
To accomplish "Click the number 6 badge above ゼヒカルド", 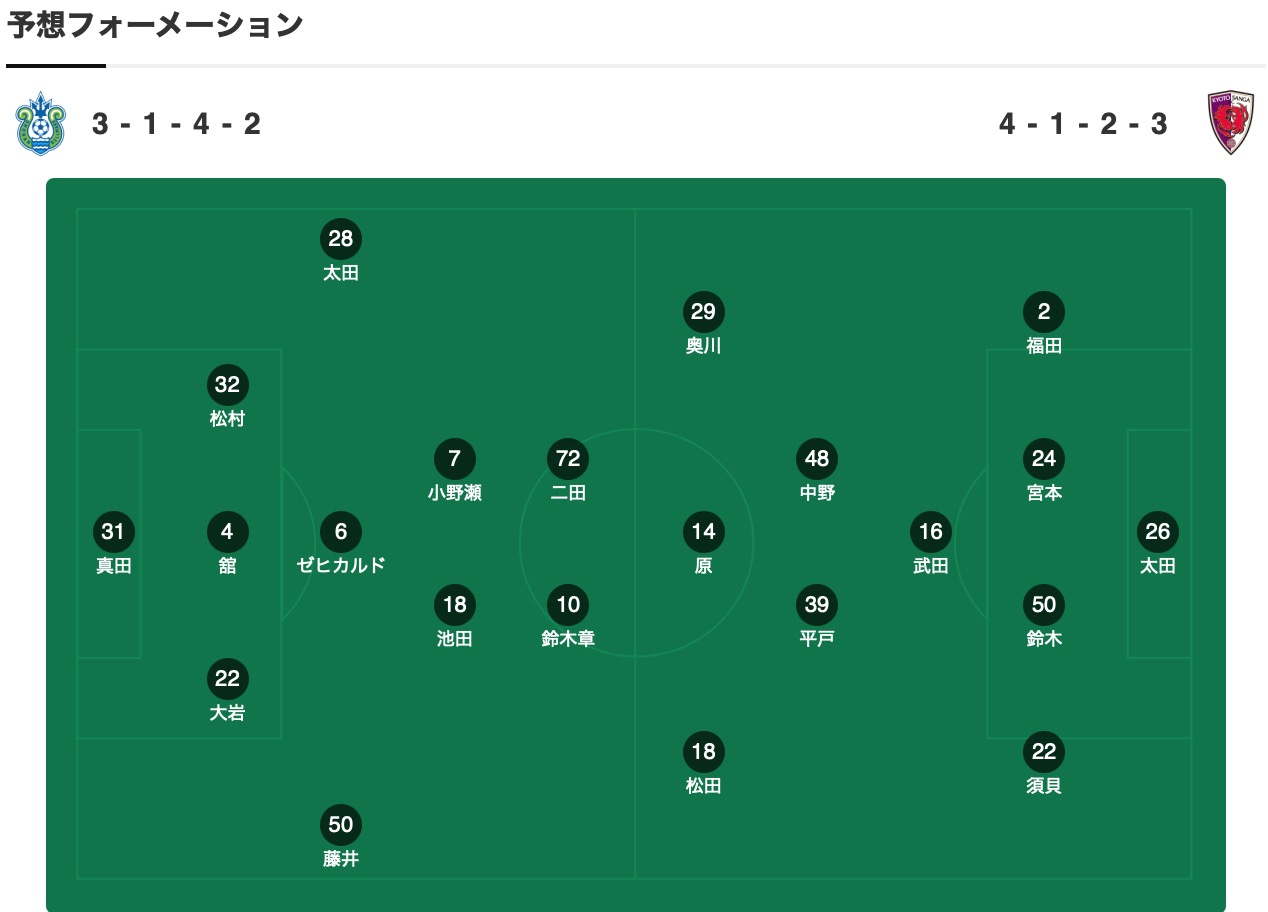I will tap(341, 532).
